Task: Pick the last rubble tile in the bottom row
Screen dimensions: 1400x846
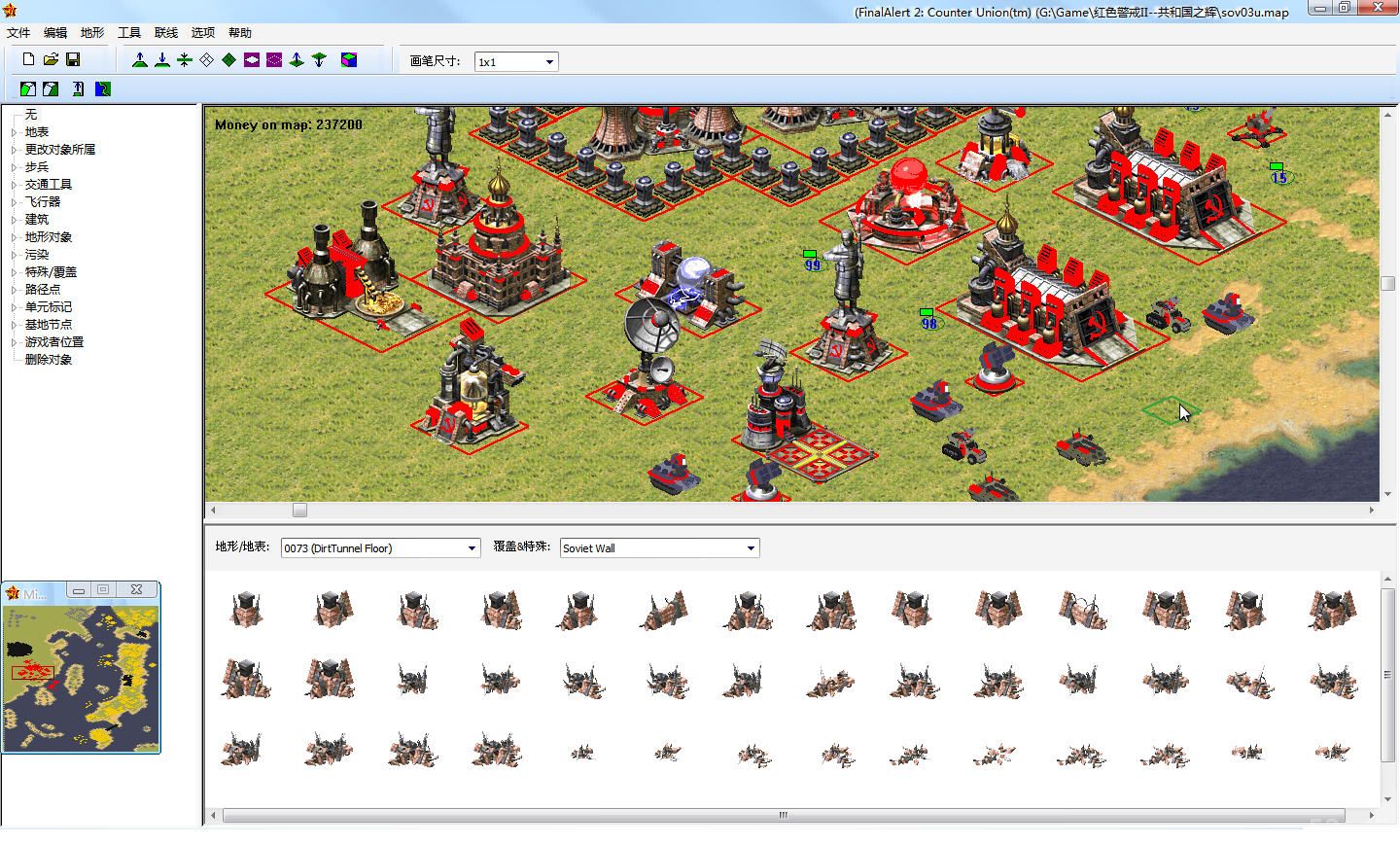Action: [x=1332, y=751]
